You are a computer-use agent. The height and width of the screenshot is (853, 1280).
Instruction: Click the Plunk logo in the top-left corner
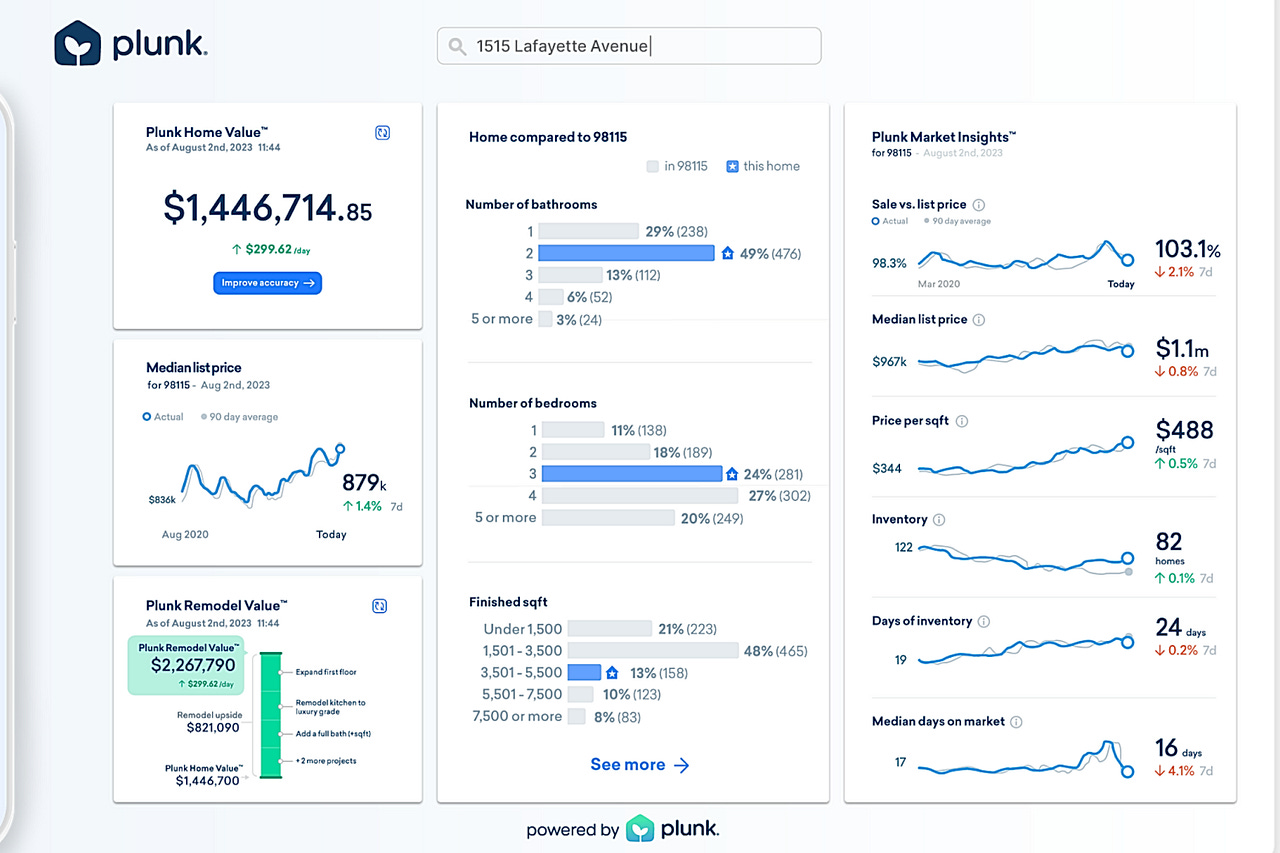click(129, 44)
